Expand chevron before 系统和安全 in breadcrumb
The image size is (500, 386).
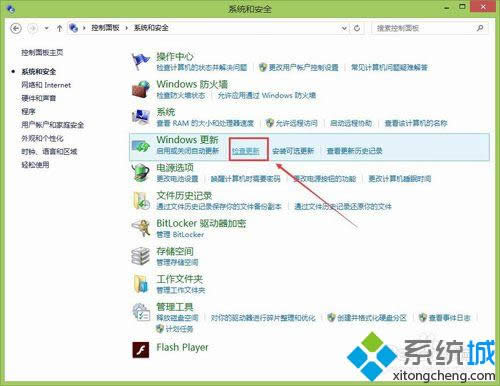pyautogui.click(x=127, y=28)
